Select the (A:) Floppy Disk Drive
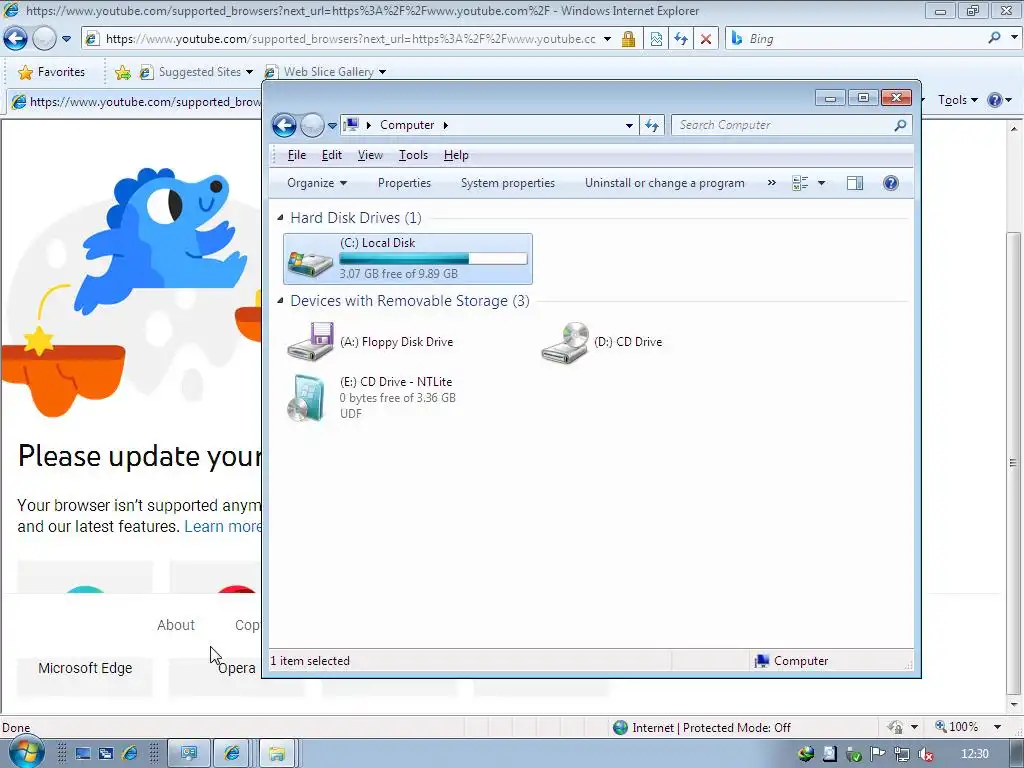The width and height of the screenshot is (1024, 768). click(x=371, y=342)
